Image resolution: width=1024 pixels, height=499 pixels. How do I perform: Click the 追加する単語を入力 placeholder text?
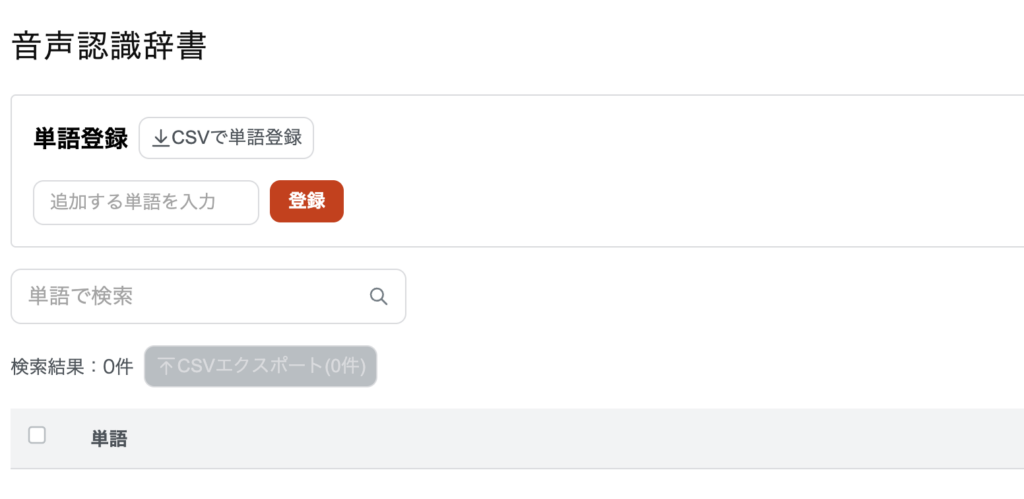pyautogui.click(x=132, y=202)
